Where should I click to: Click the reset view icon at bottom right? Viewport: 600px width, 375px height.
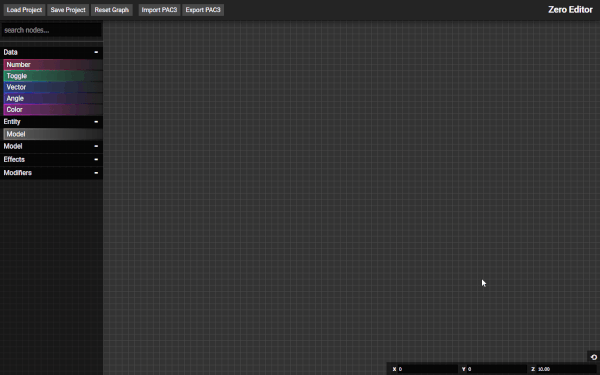[x=594, y=357]
